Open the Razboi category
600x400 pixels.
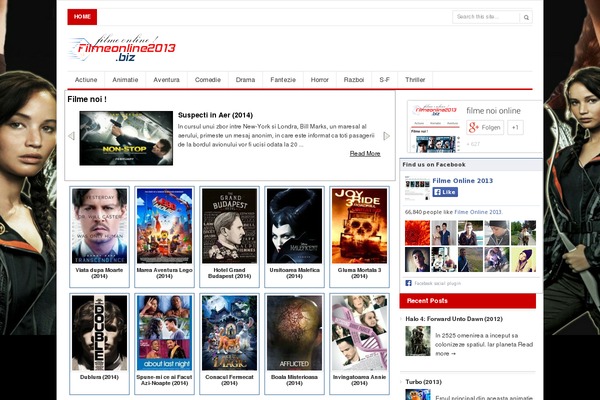[354, 80]
